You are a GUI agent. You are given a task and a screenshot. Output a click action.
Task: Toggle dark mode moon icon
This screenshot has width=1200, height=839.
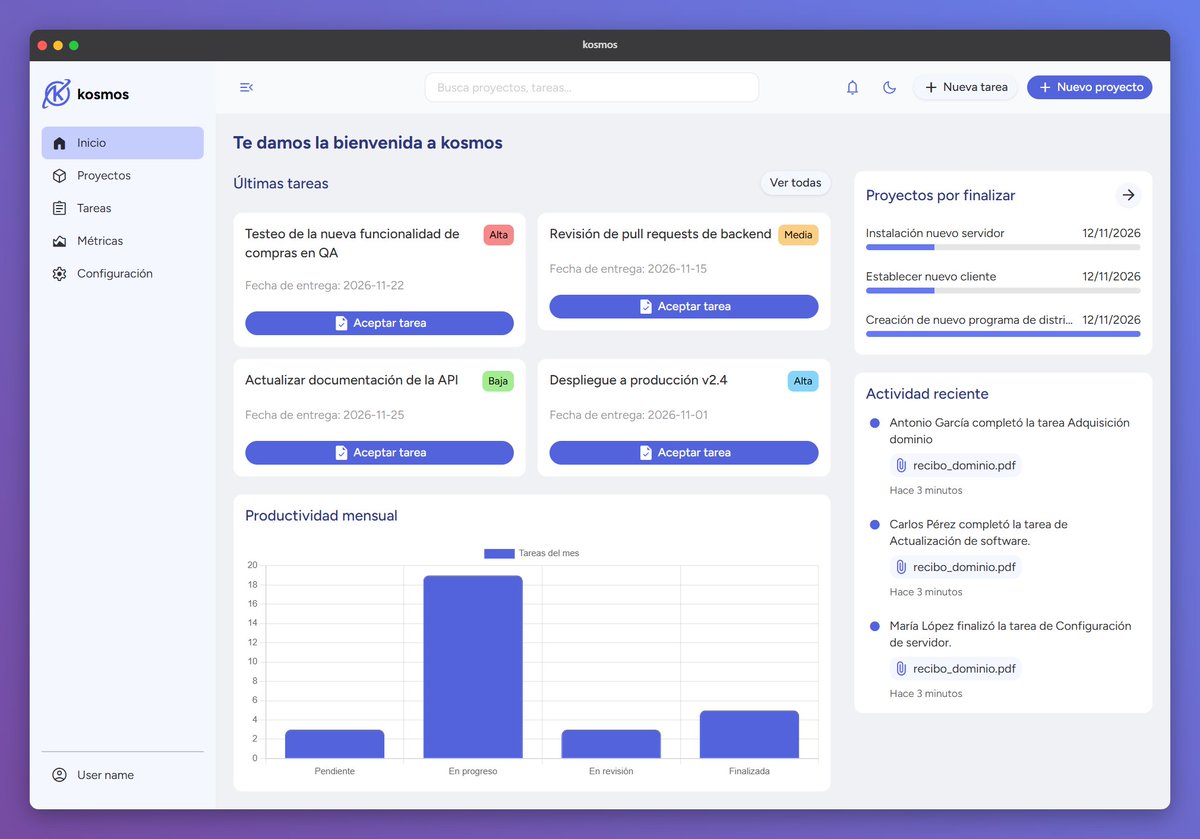pos(889,87)
